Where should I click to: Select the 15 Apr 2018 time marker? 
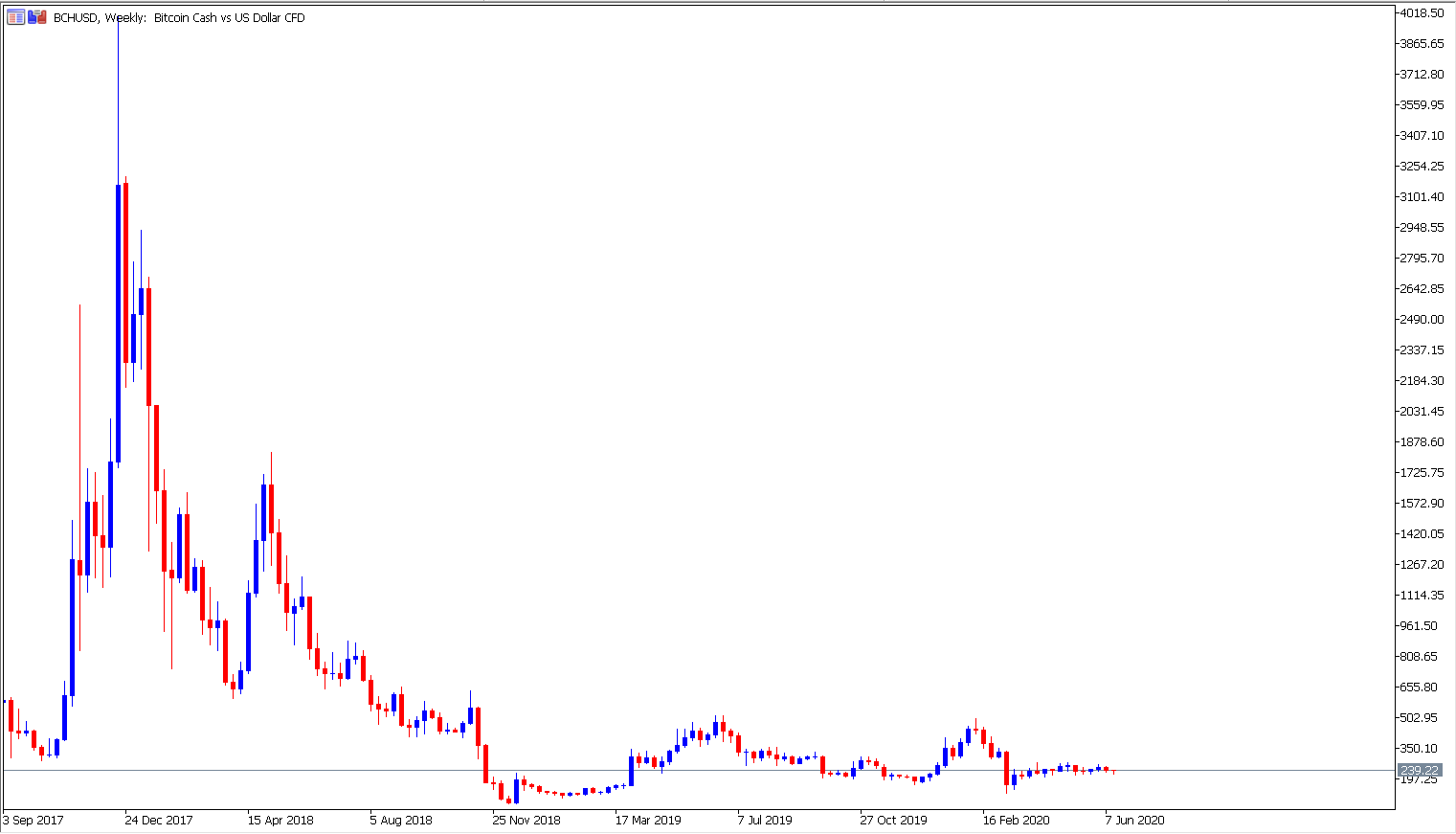pos(280,821)
